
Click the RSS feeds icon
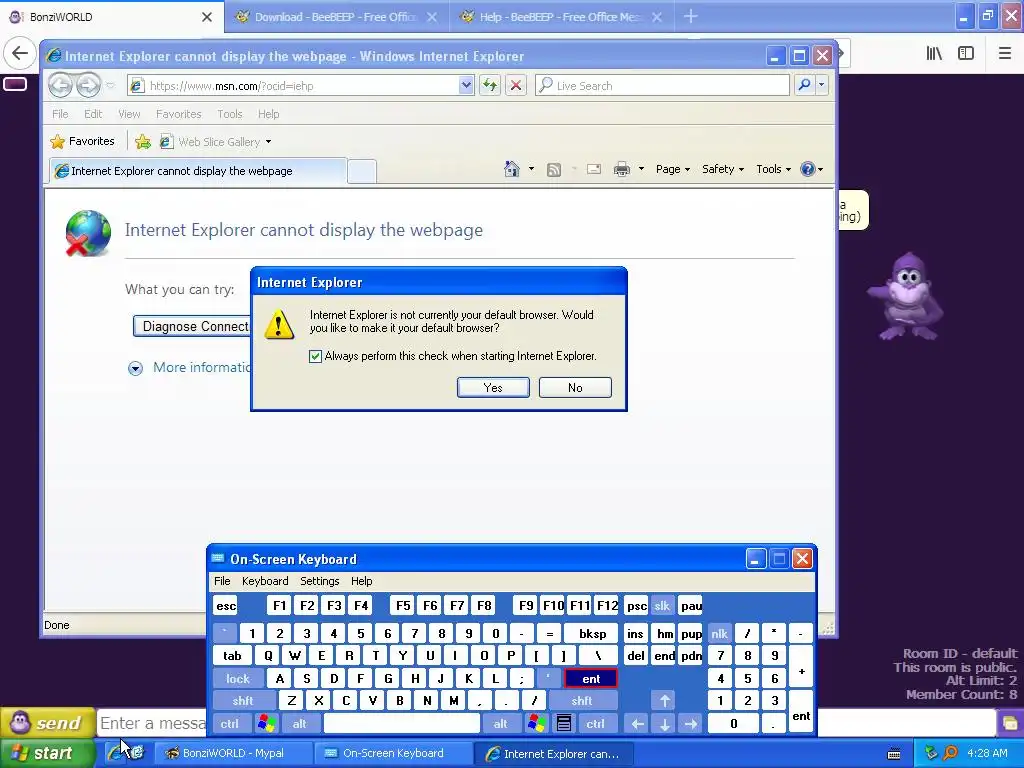(554, 170)
